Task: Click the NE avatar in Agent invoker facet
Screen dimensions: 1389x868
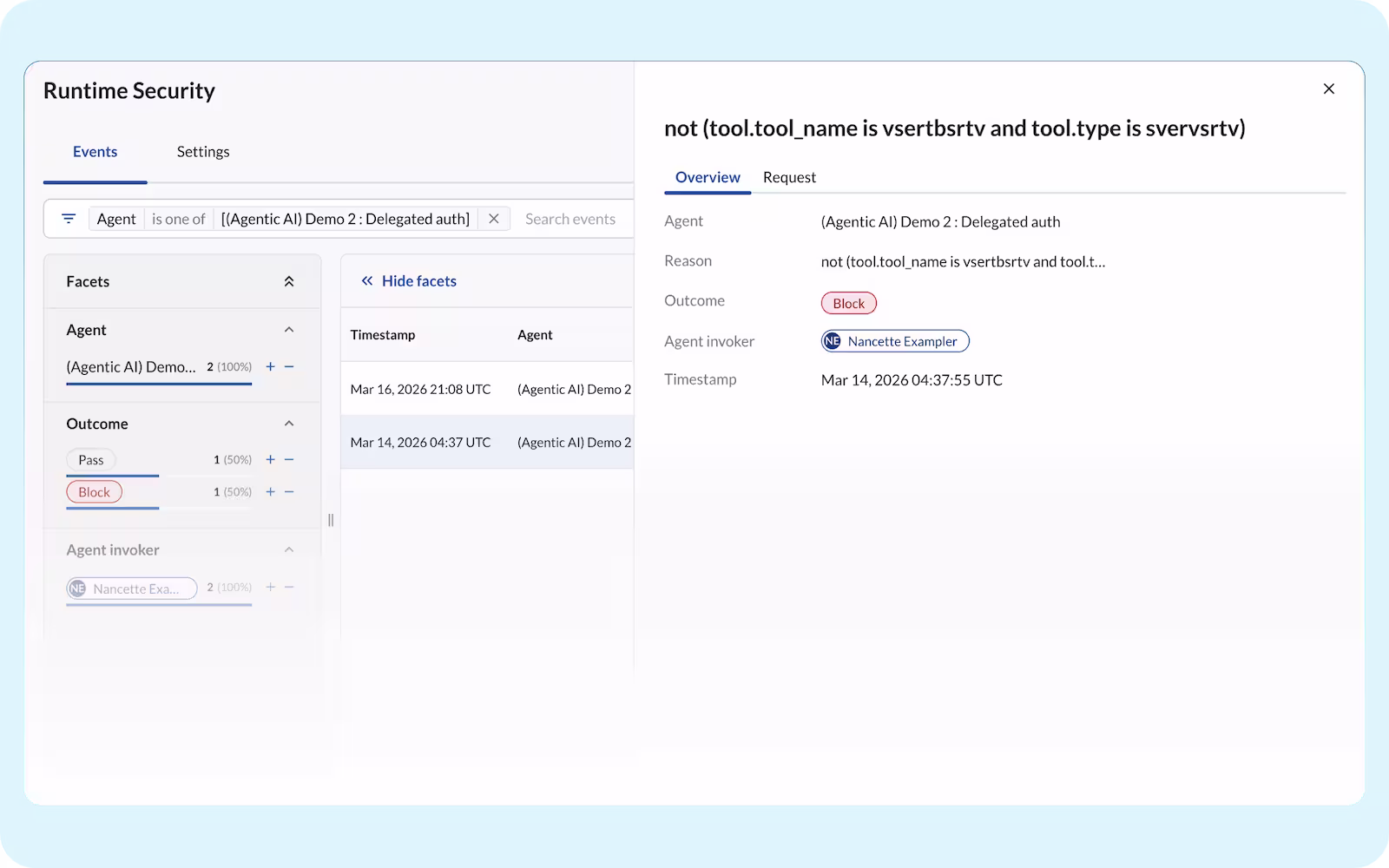Action: [x=76, y=588]
